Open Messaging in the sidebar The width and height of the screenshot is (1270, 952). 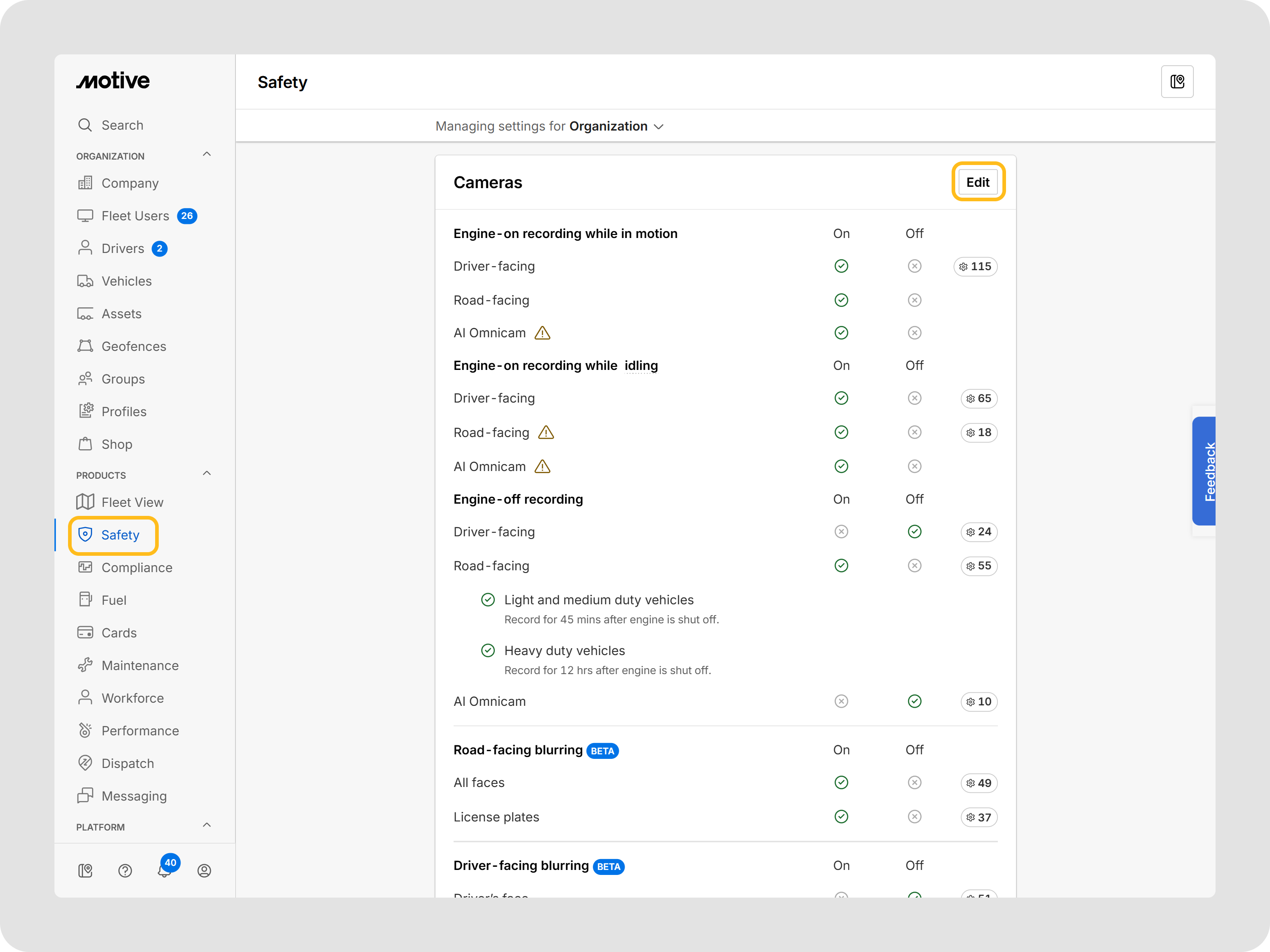122,796
